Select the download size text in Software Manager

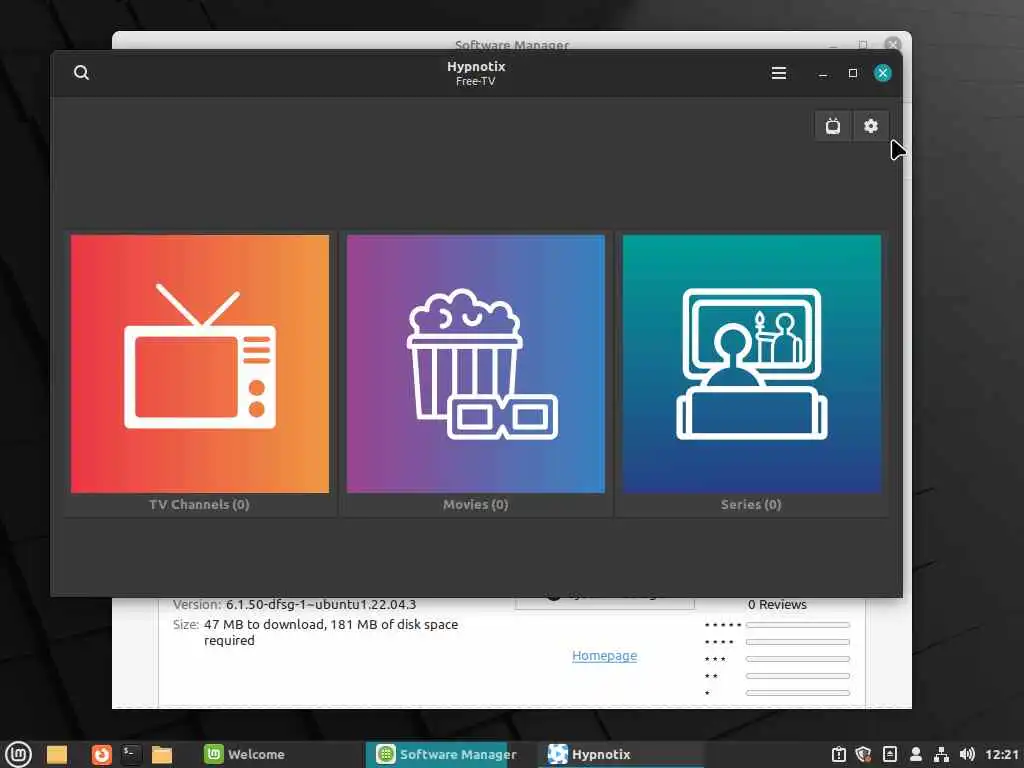coord(331,632)
